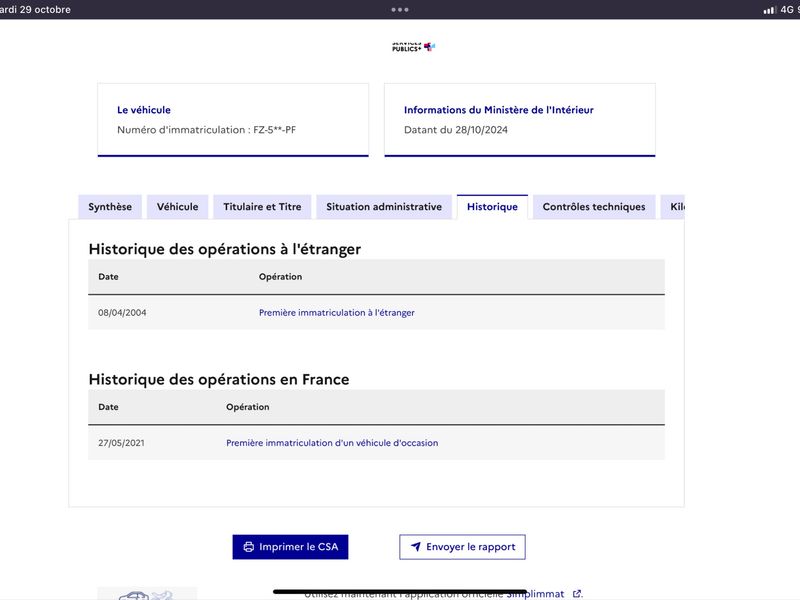
Task: Click Informations du Ministère de l'Intérieur heading
Action: 498,110
